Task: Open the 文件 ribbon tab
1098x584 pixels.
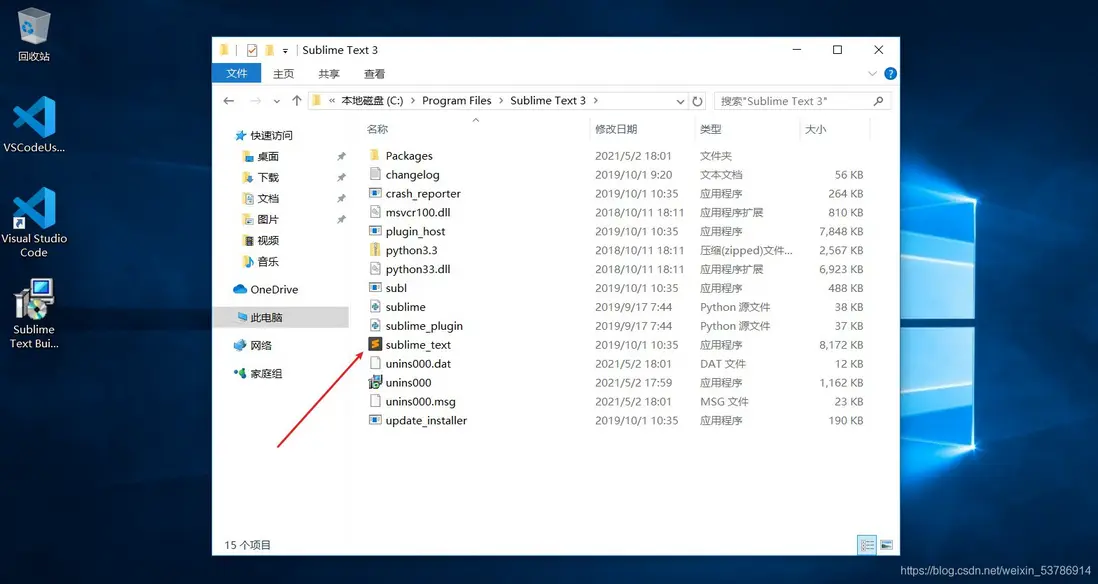Action: click(237, 74)
